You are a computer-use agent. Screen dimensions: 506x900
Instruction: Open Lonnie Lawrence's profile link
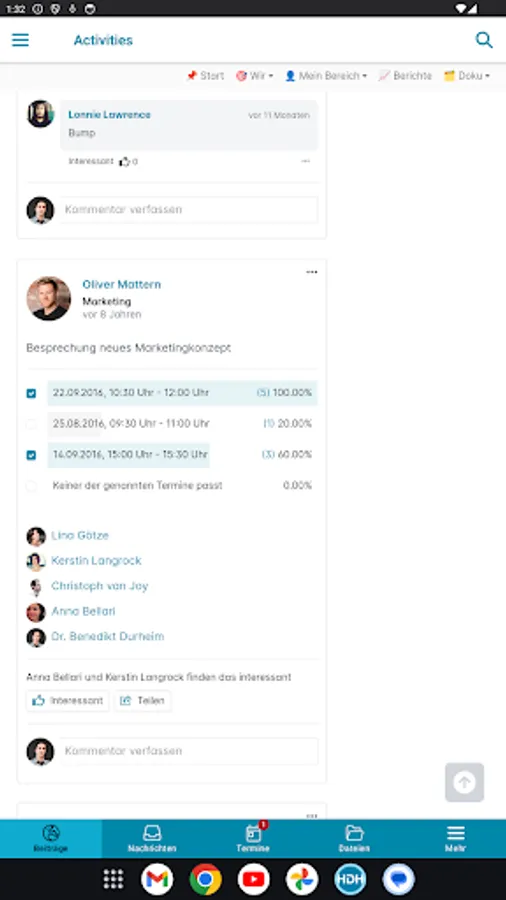[x=109, y=115]
